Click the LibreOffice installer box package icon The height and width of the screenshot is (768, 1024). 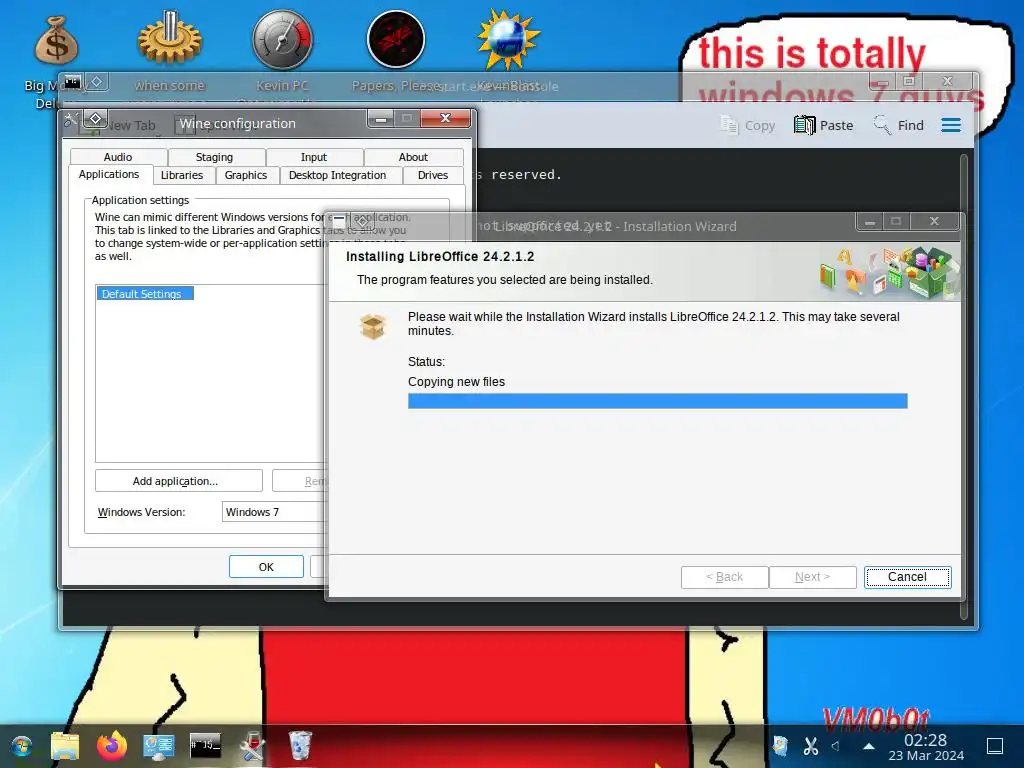[373, 326]
